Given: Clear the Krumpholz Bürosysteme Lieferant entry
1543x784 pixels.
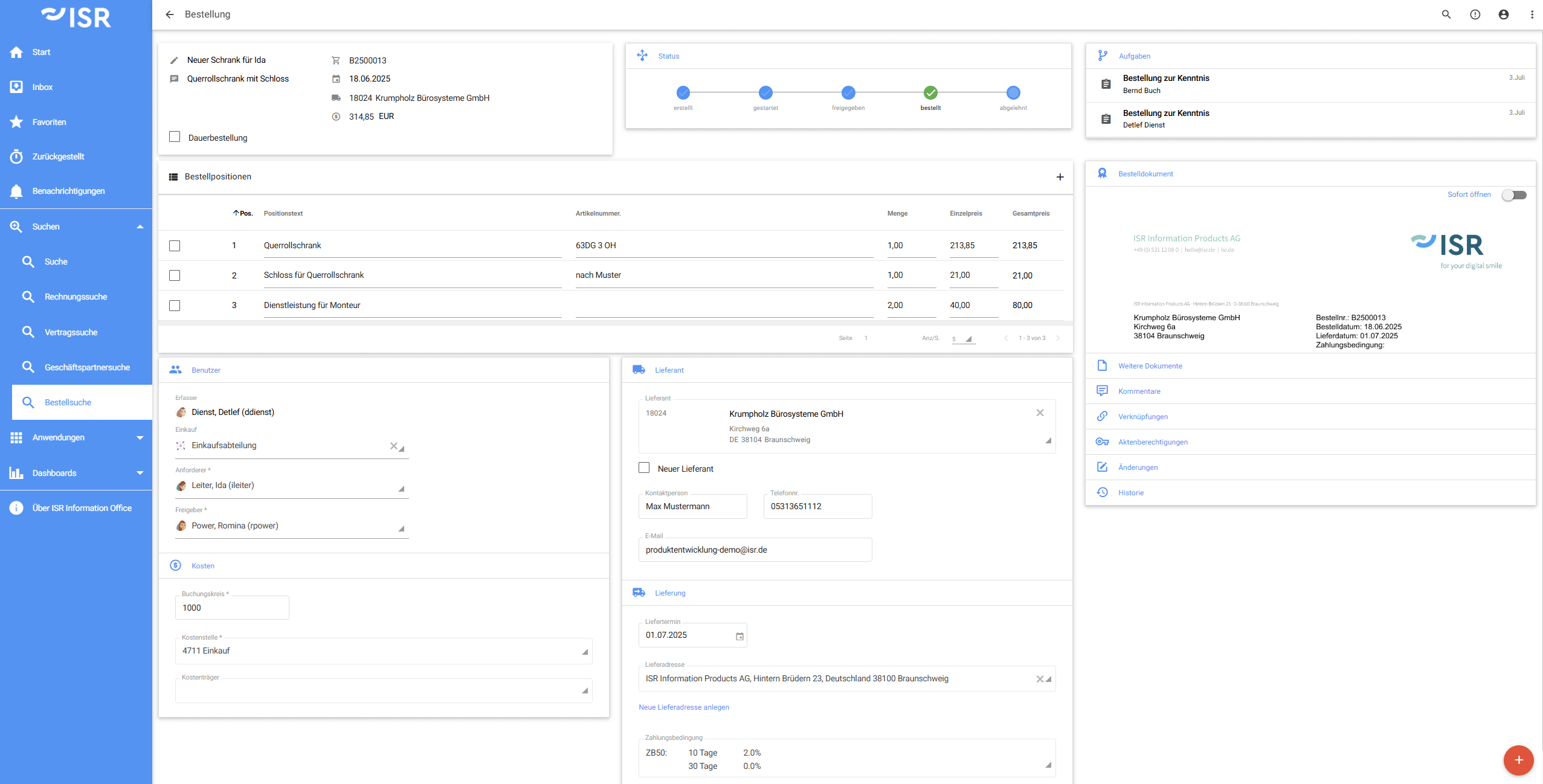Looking at the screenshot, I should pyautogui.click(x=1040, y=413).
